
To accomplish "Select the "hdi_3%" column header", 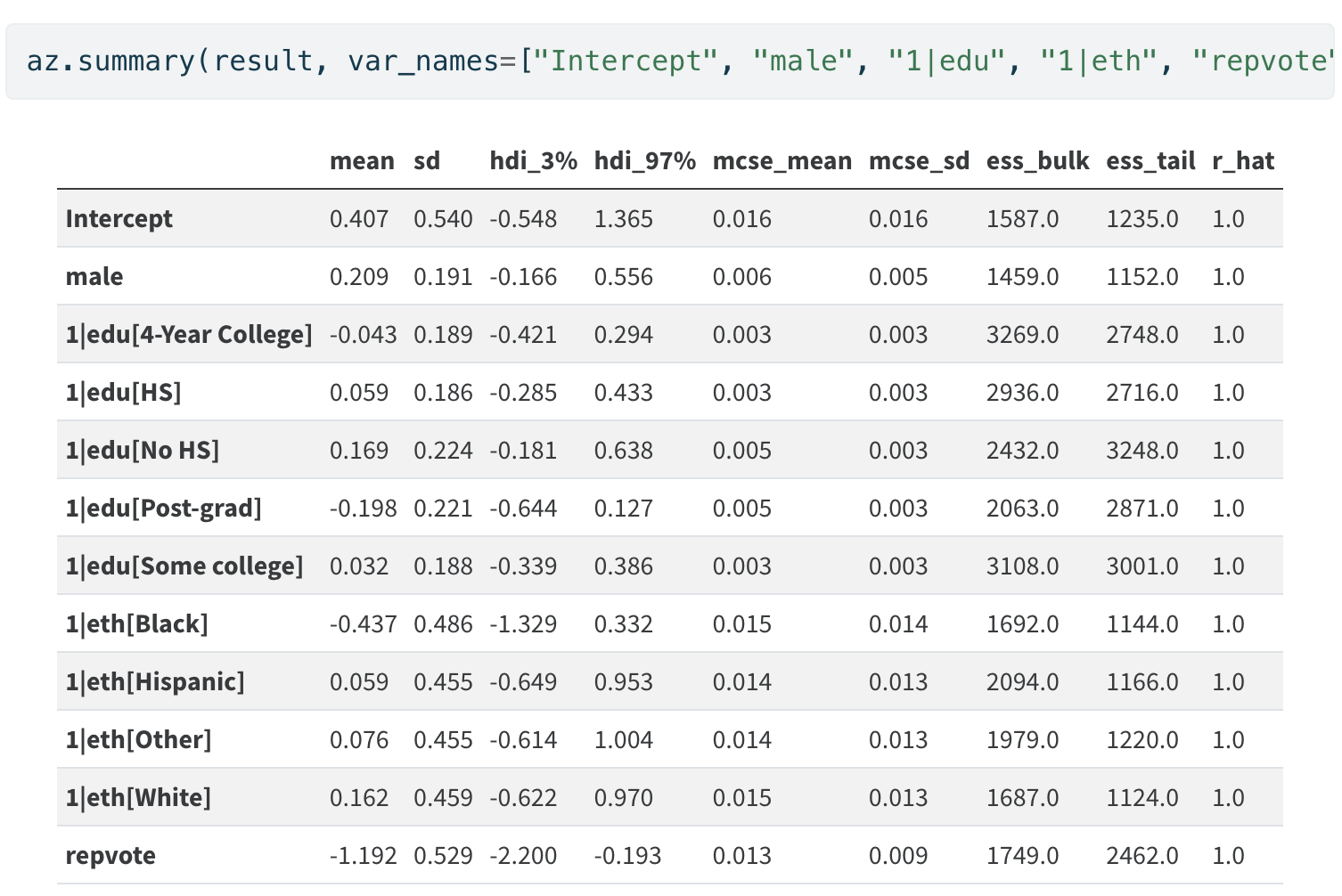I will point(533,161).
